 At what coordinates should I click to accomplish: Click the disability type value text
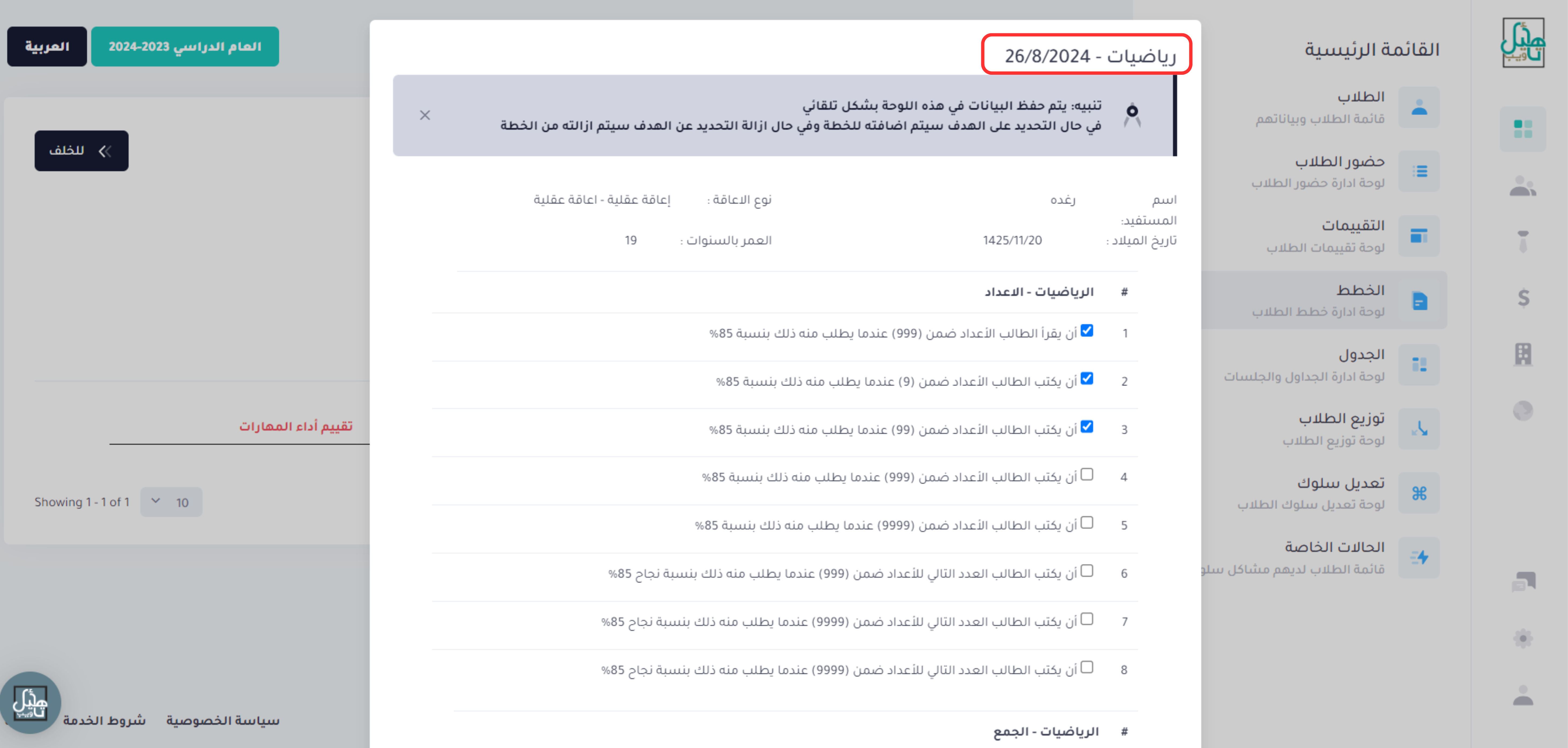(x=601, y=200)
